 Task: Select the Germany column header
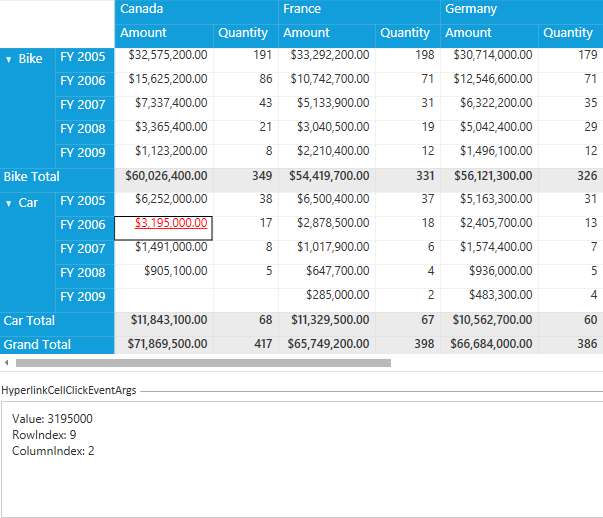click(521, 12)
